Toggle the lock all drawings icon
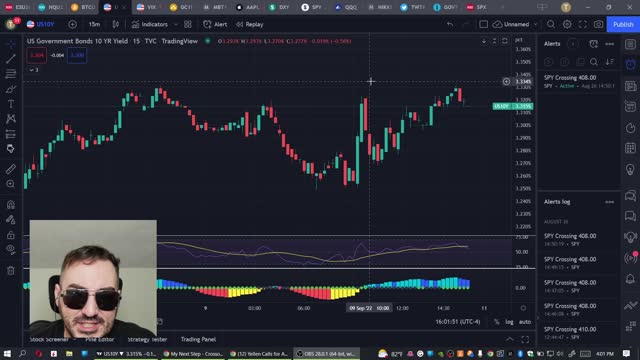 point(11,235)
